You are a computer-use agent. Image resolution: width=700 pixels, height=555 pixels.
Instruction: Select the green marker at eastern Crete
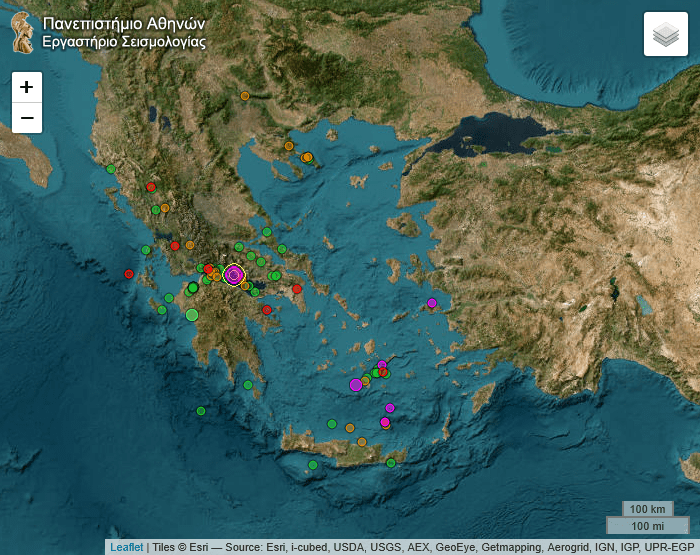[391, 463]
